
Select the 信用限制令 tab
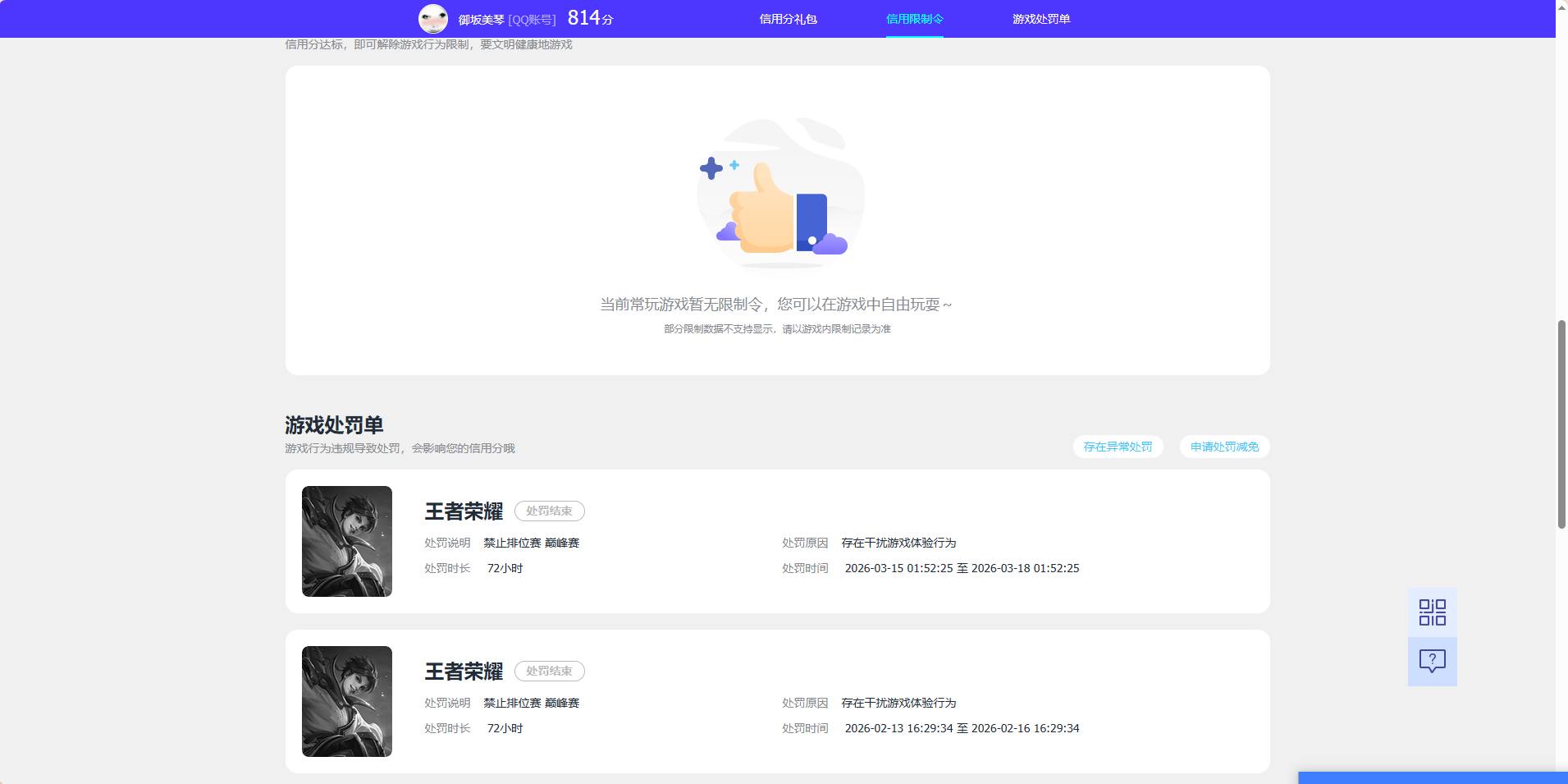coord(915,19)
